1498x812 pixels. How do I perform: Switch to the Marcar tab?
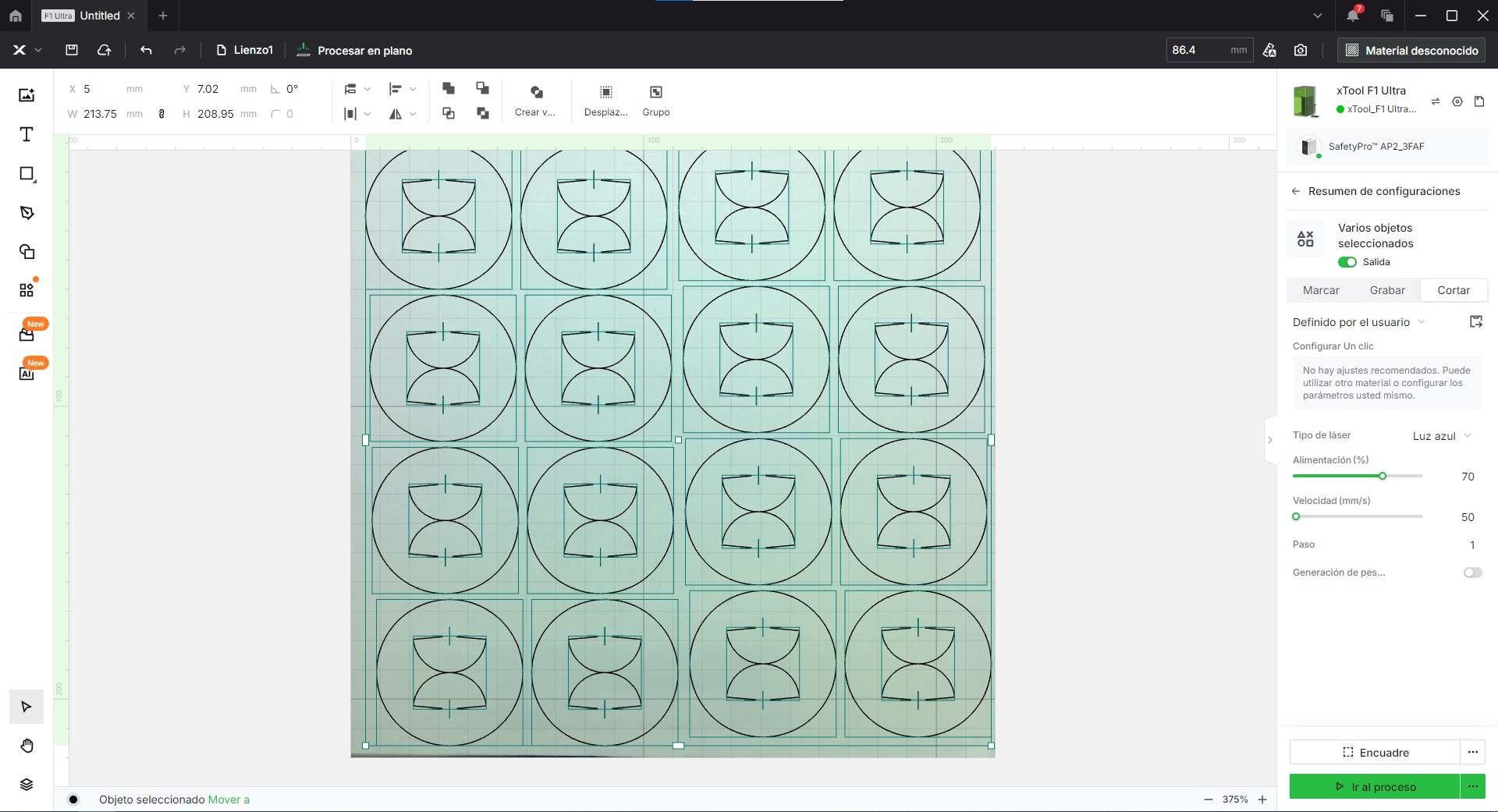click(x=1321, y=290)
